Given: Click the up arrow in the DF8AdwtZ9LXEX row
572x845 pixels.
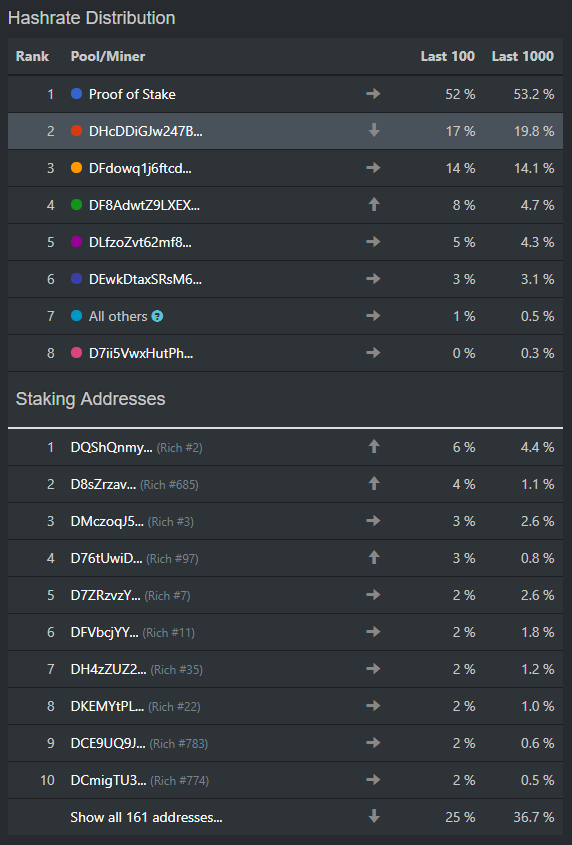Looking at the screenshot, I should tap(374, 205).
